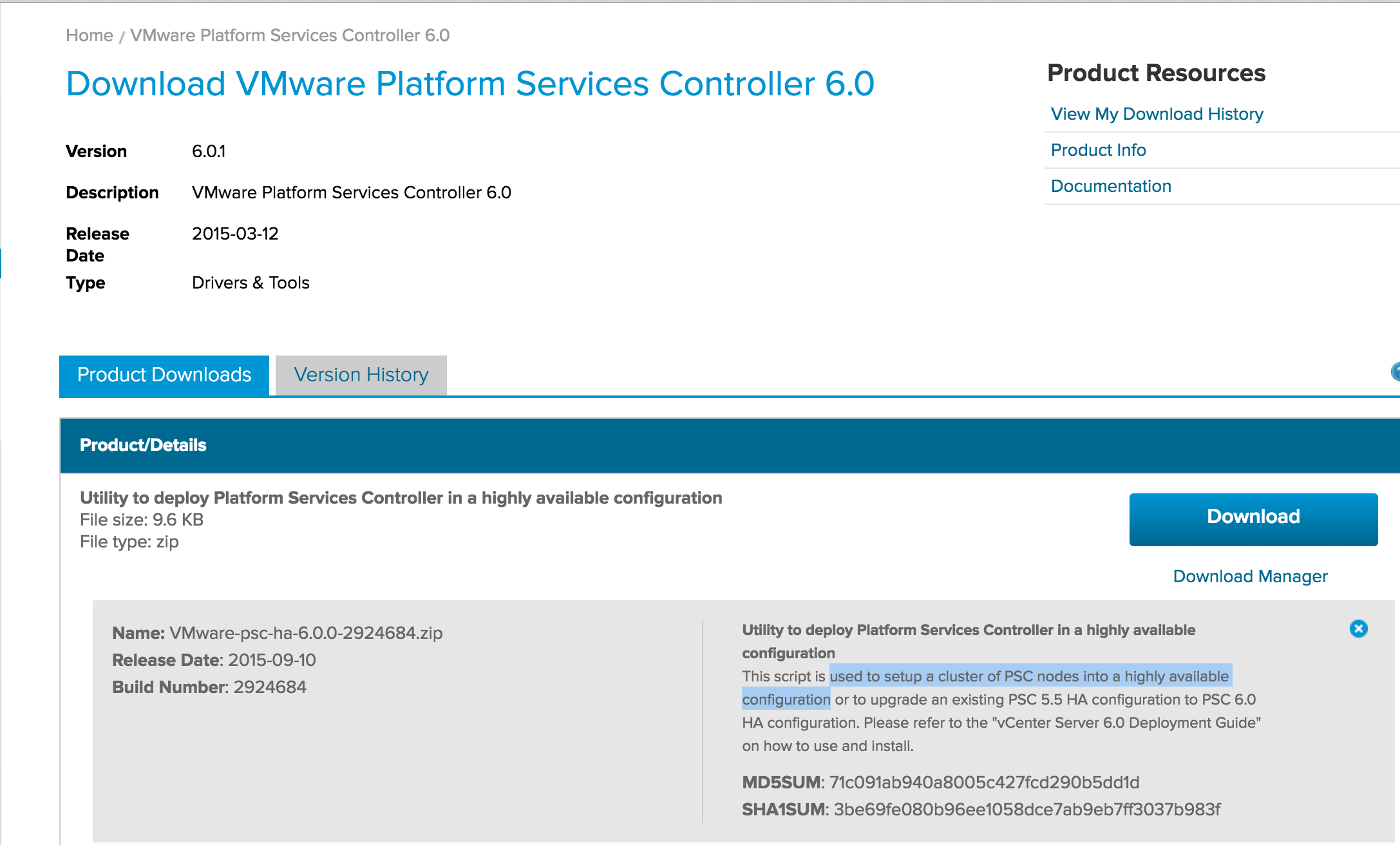Click the Utility to deploy Platform Services Controller title
Image resolution: width=1400 pixels, height=845 pixels.
pyautogui.click(x=401, y=498)
